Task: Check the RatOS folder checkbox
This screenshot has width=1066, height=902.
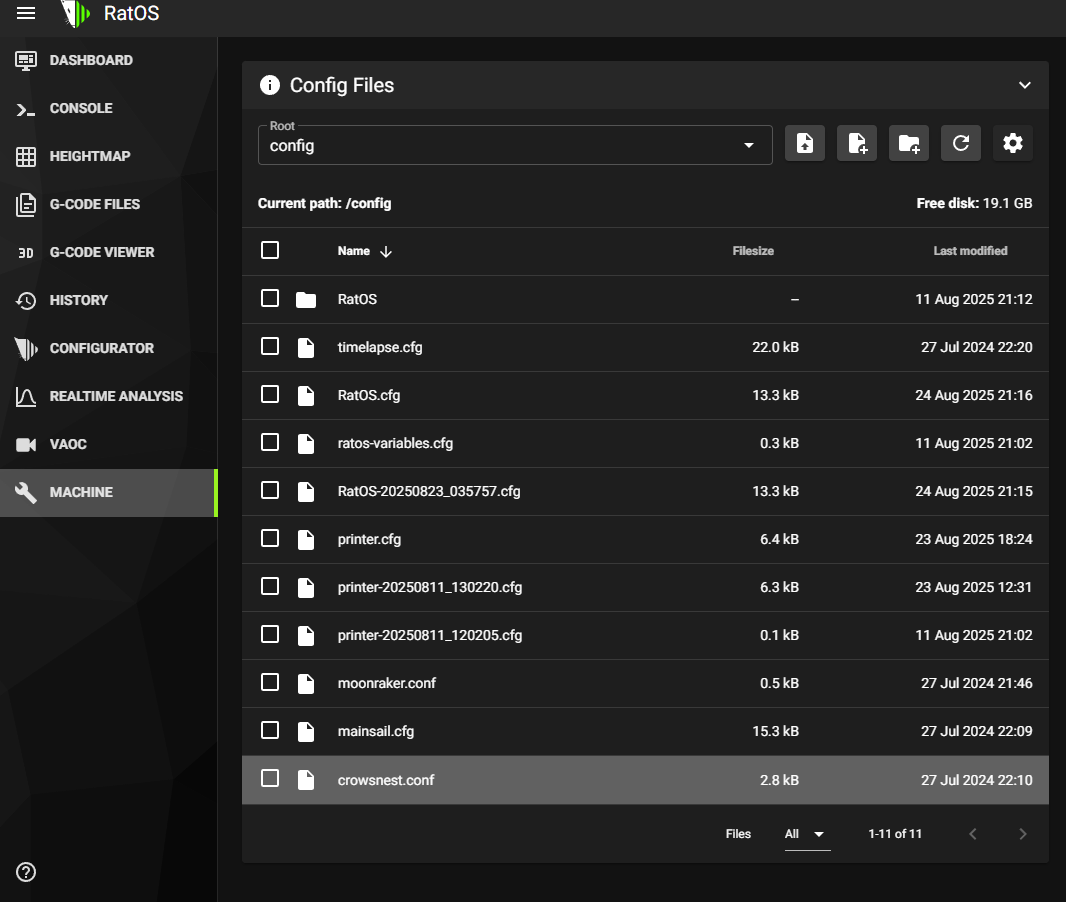Action: pyautogui.click(x=270, y=298)
